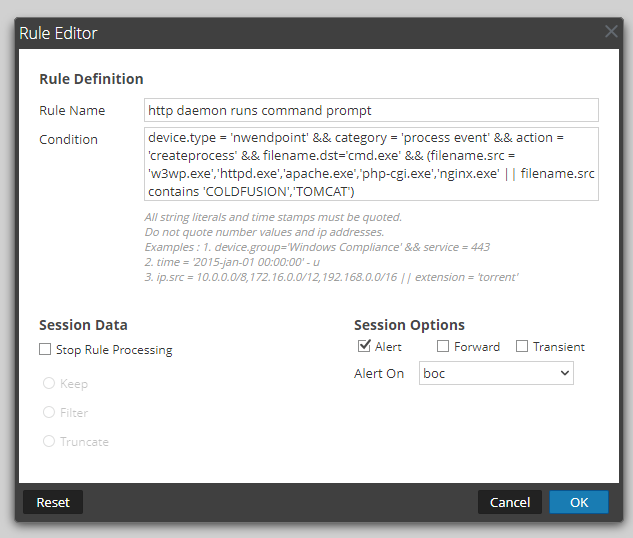Click the Rule Definition heading
The height and width of the screenshot is (538, 633).
[91, 79]
